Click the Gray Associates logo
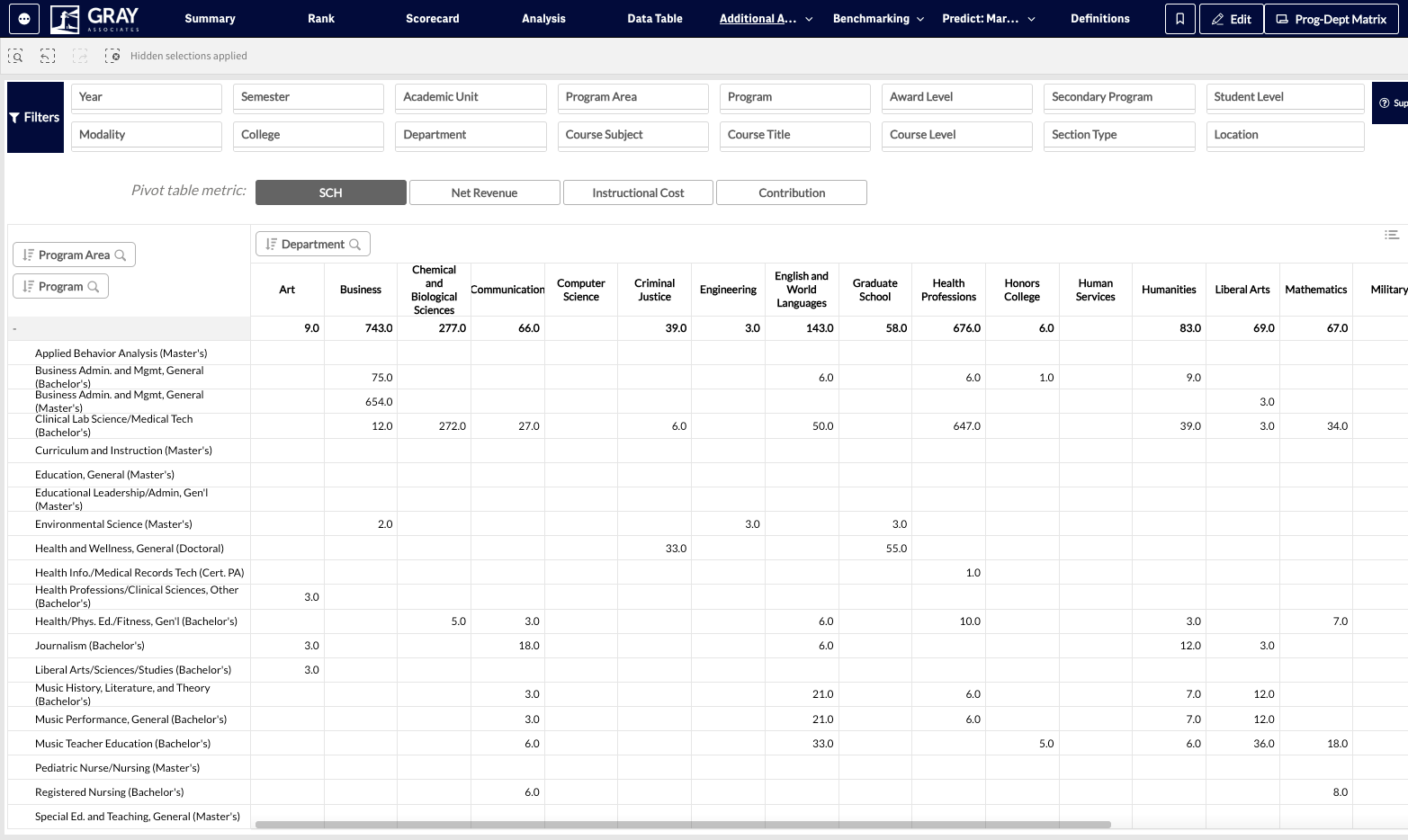Viewport: 1408px width, 840px height. (x=96, y=18)
